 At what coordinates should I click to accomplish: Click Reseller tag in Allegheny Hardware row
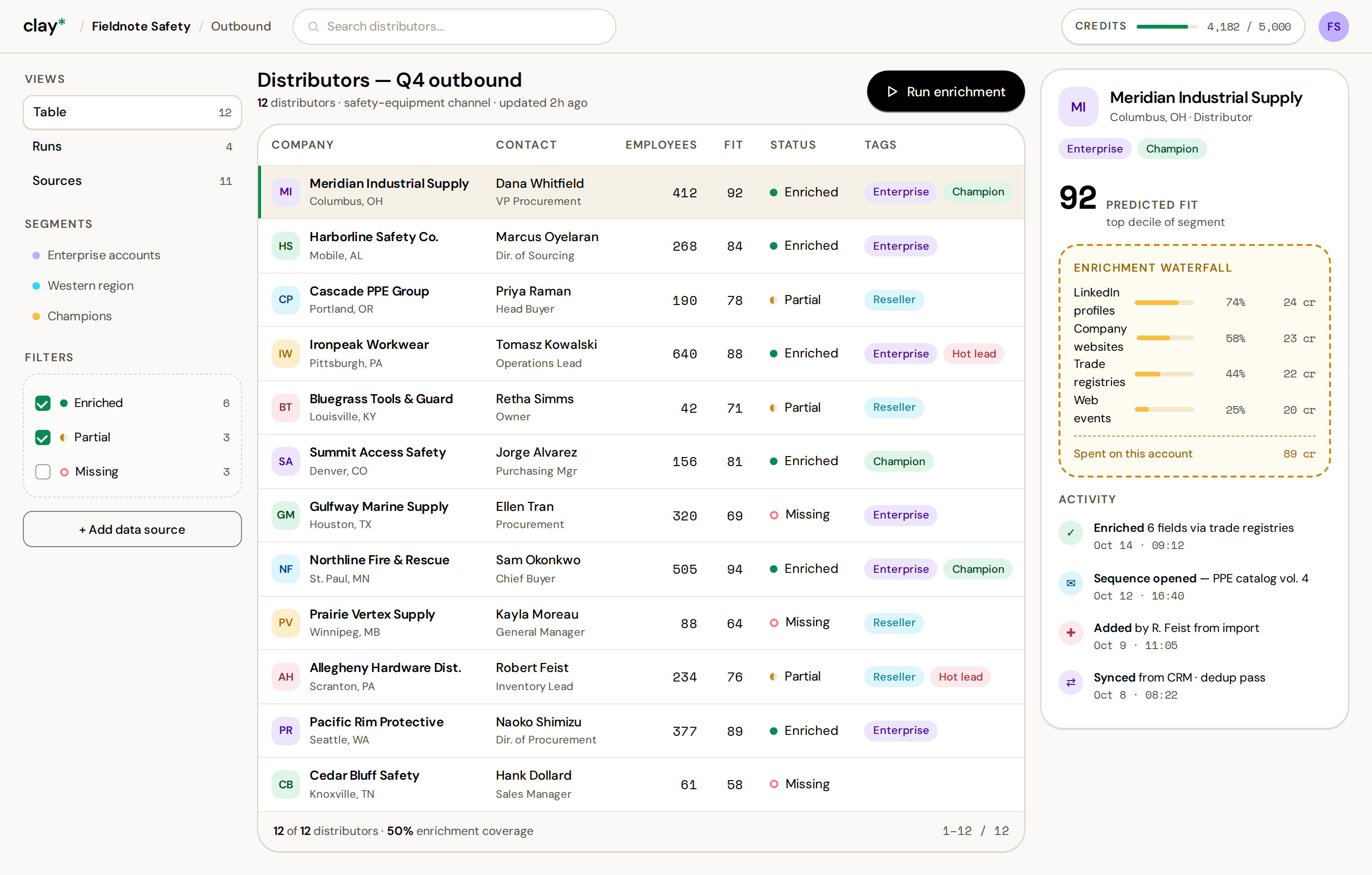pyautogui.click(x=893, y=677)
